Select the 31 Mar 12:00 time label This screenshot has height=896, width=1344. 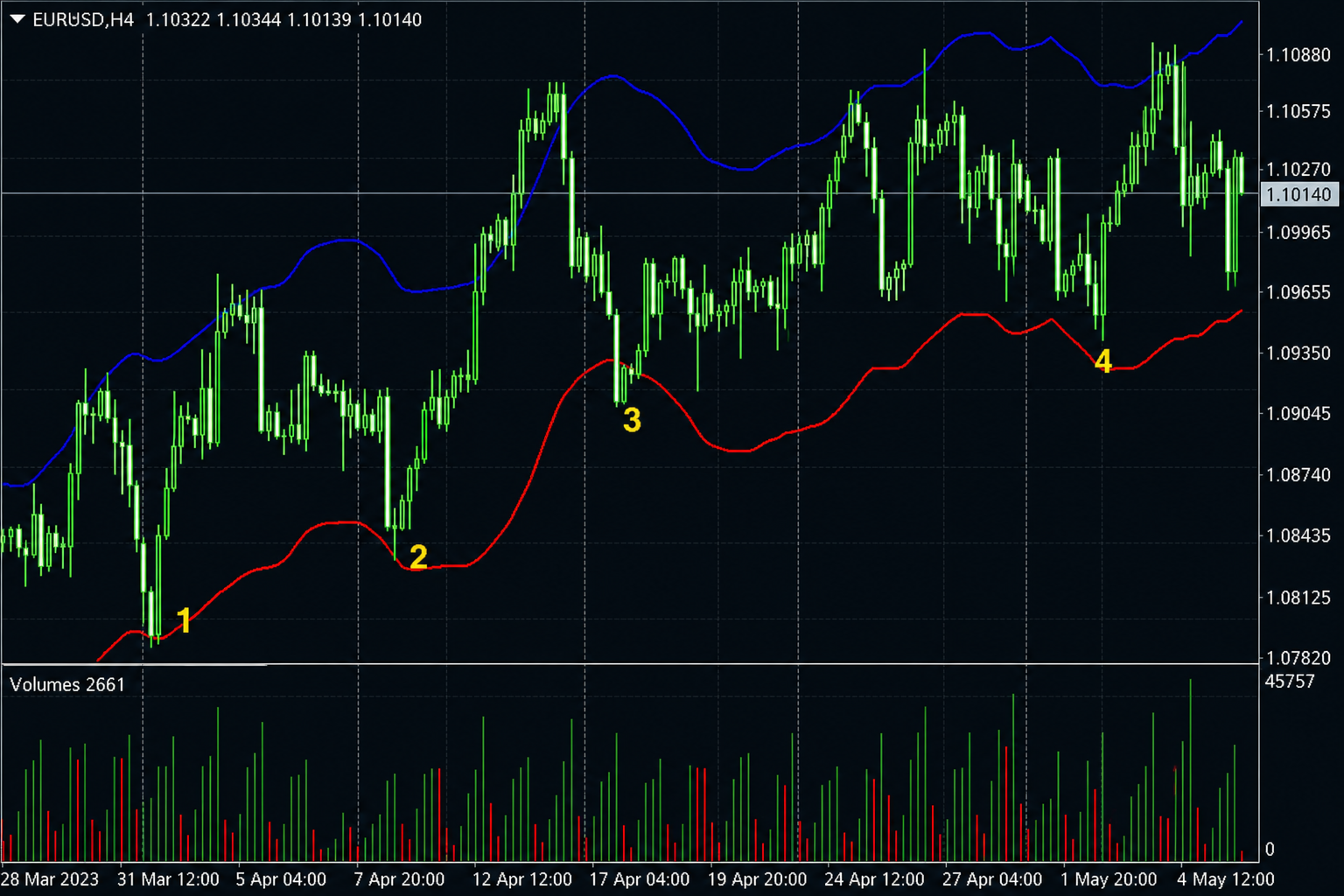(168, 879)
